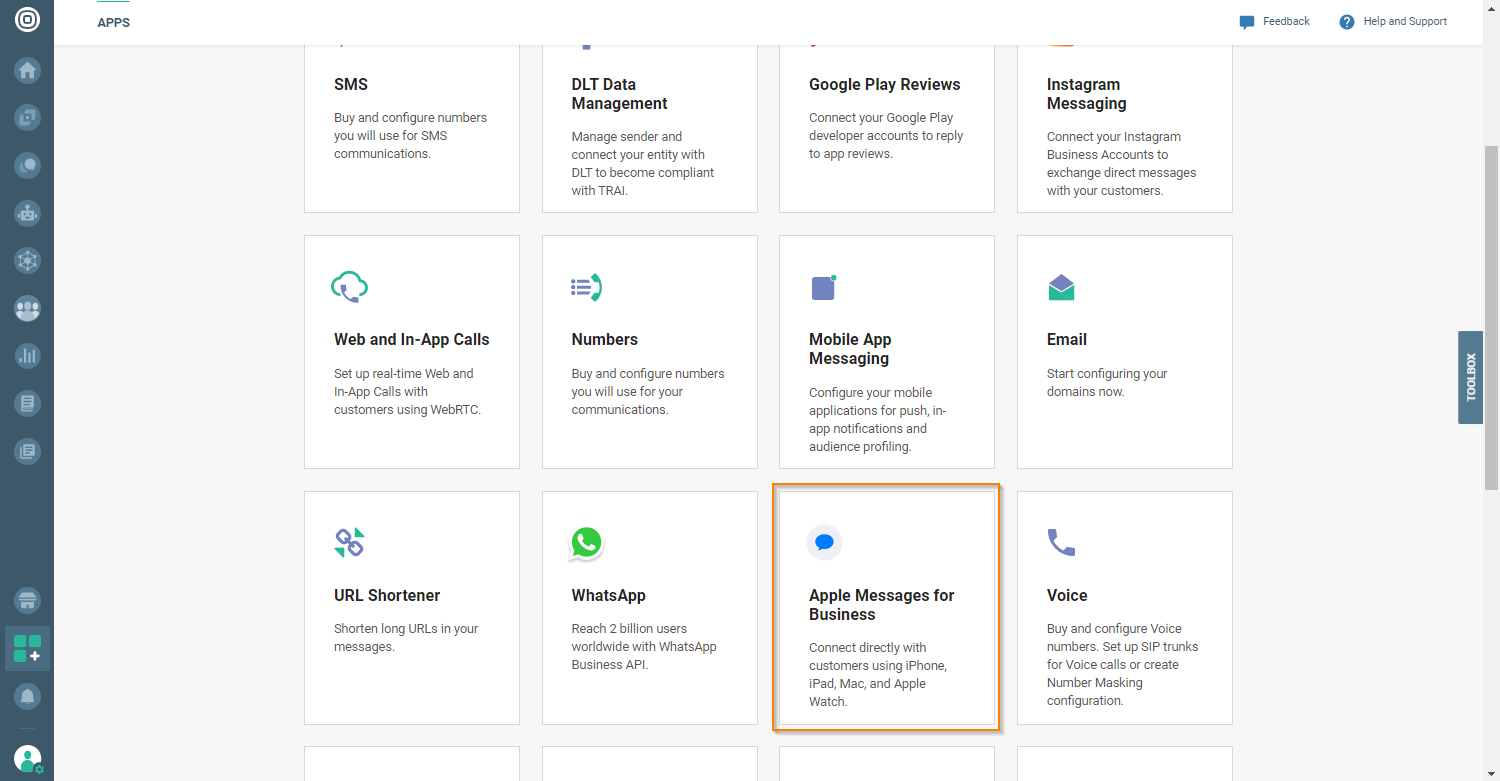Click the green WhatsApp icon
This screenshot has height=781, width=1500.
(586, 543)
